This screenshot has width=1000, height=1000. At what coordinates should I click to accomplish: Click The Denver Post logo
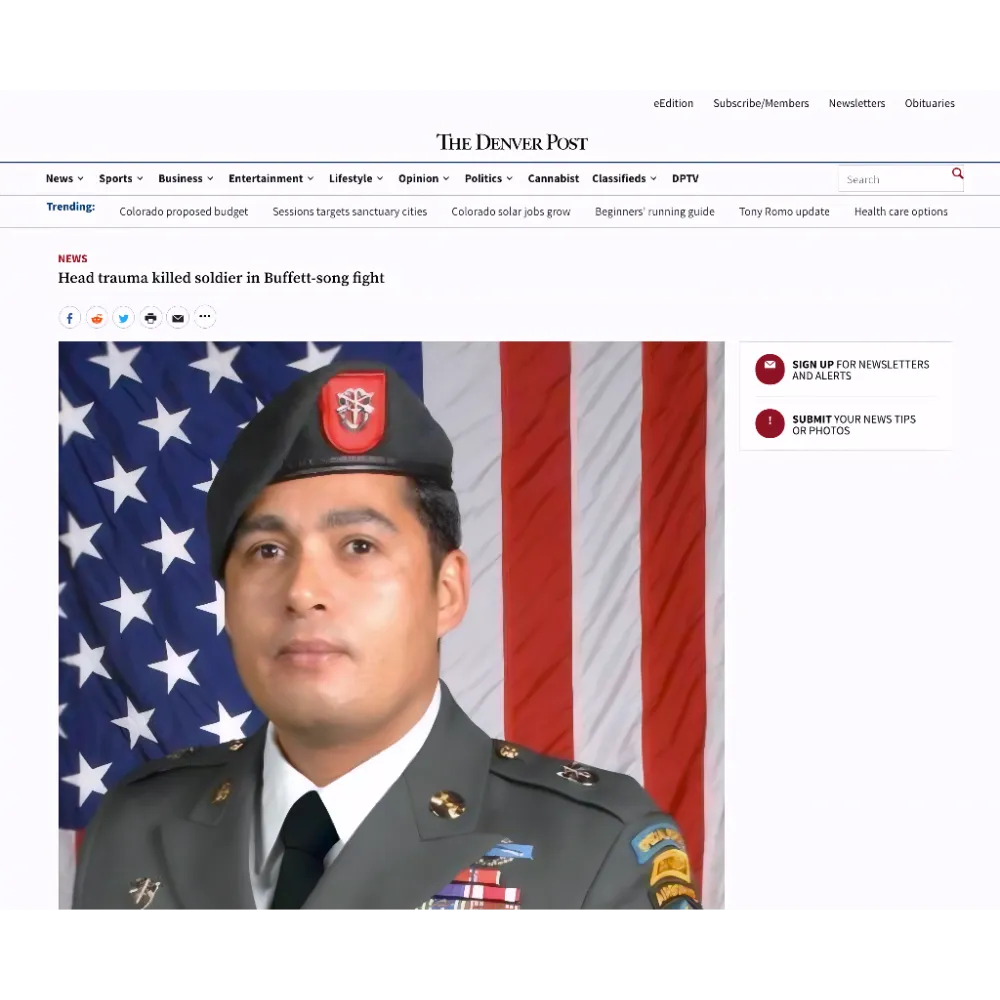(x=512, y=142)
